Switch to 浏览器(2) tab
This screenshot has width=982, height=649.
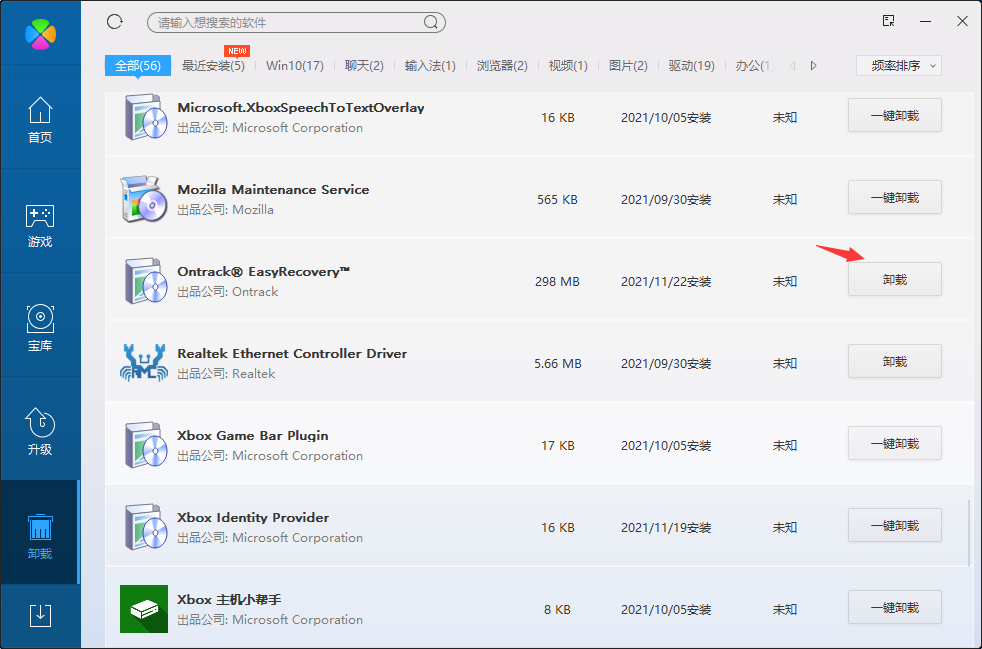pyautogui.click(x=502, y=65)
